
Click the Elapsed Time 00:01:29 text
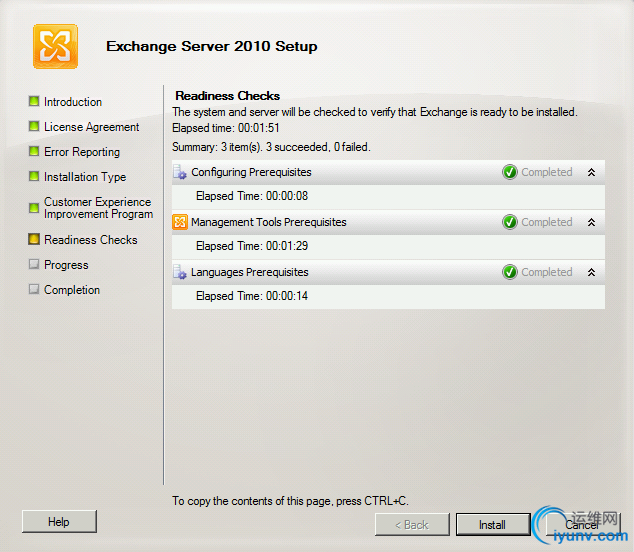pos(252,246)
